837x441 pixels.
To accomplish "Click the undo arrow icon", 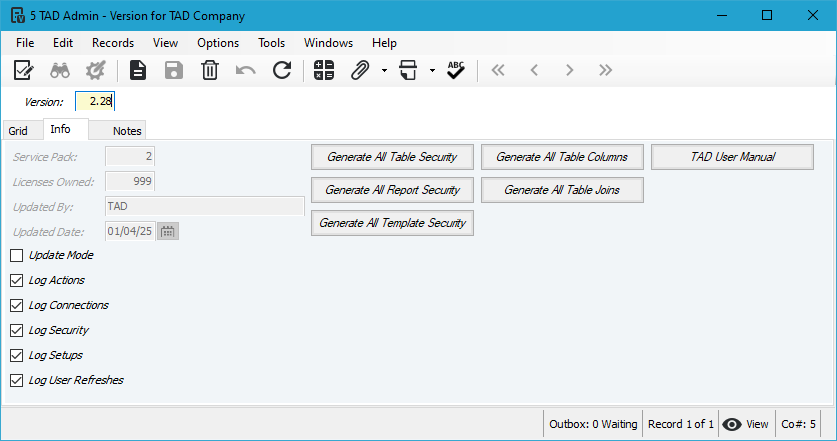I will pyautogui.click(x=246, y=70).
